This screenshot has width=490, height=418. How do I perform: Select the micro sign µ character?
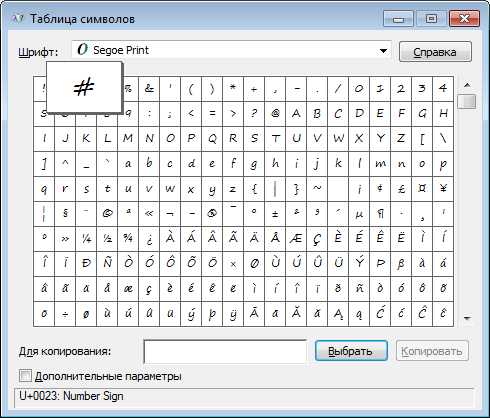(x=359, y=213)
